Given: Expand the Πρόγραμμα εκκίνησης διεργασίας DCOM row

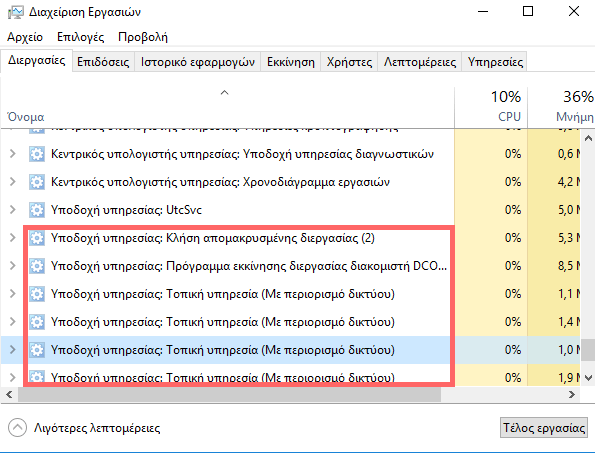Looking at the screenshot, I should [13, 266].
